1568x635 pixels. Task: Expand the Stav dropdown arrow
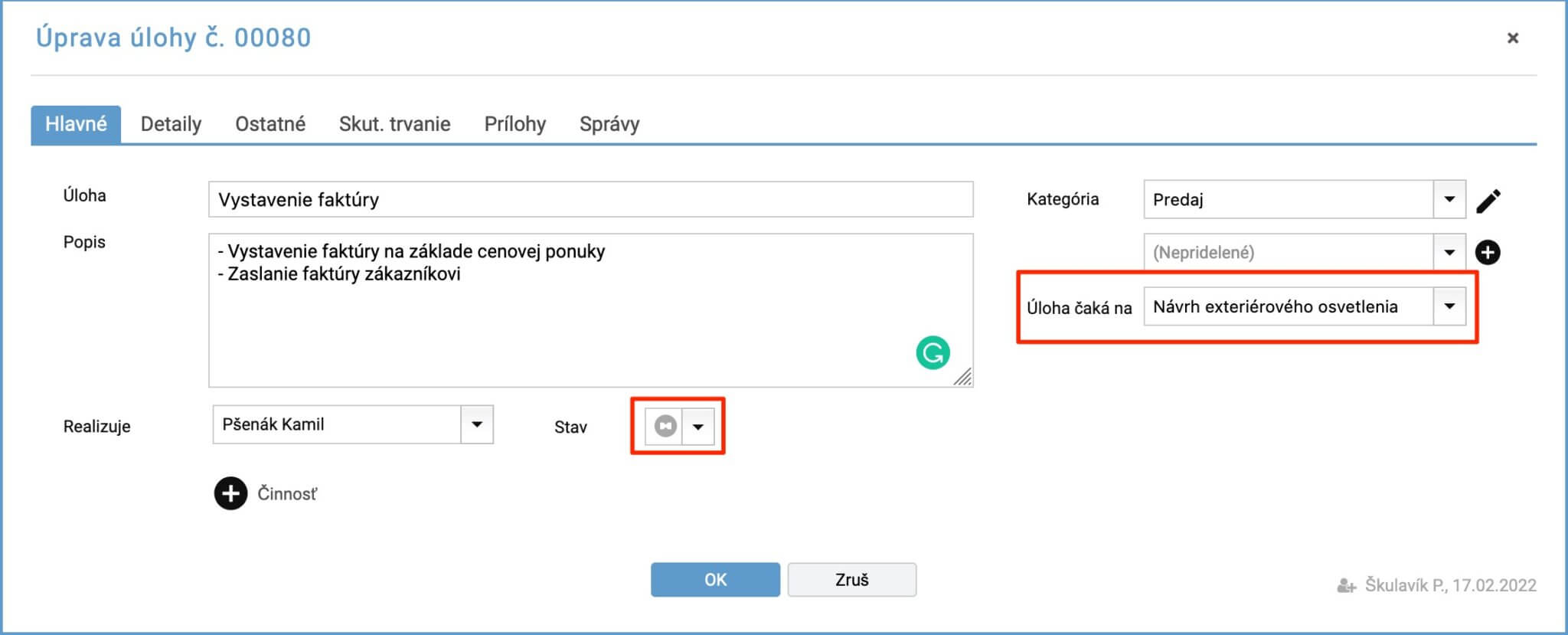tap(698, 426)
